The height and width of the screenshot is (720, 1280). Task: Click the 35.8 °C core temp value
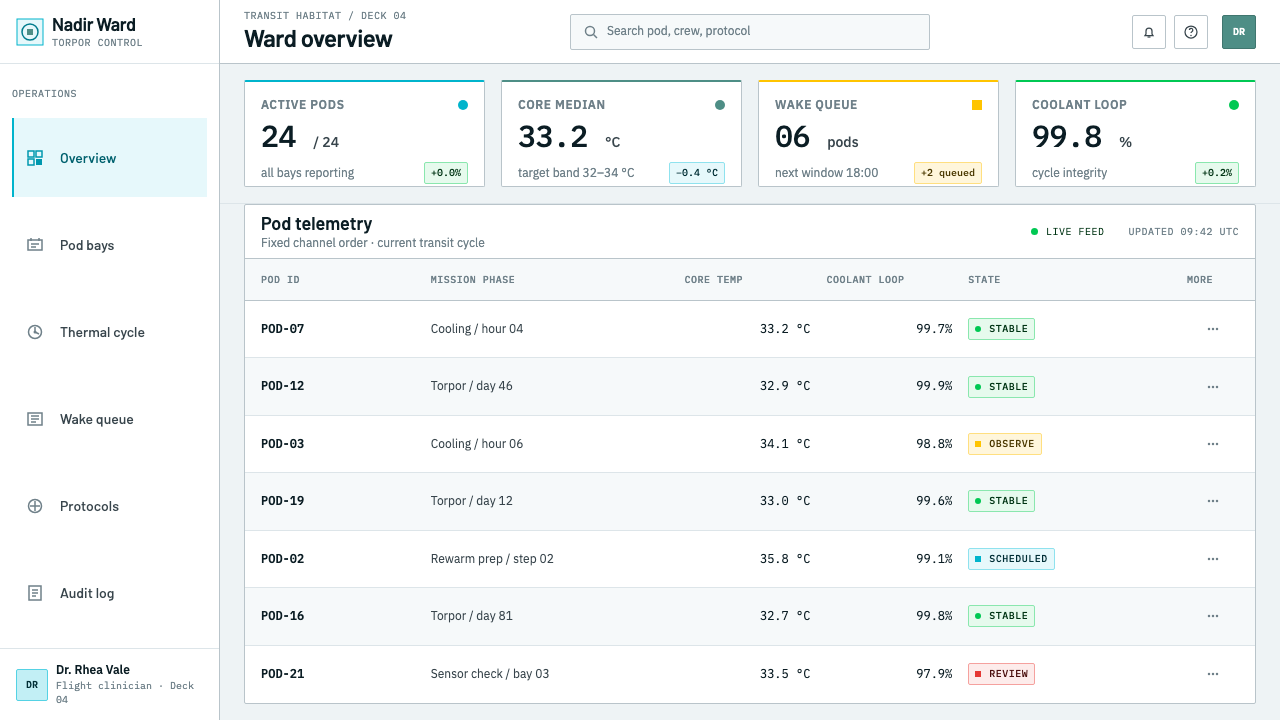point(785,559)
